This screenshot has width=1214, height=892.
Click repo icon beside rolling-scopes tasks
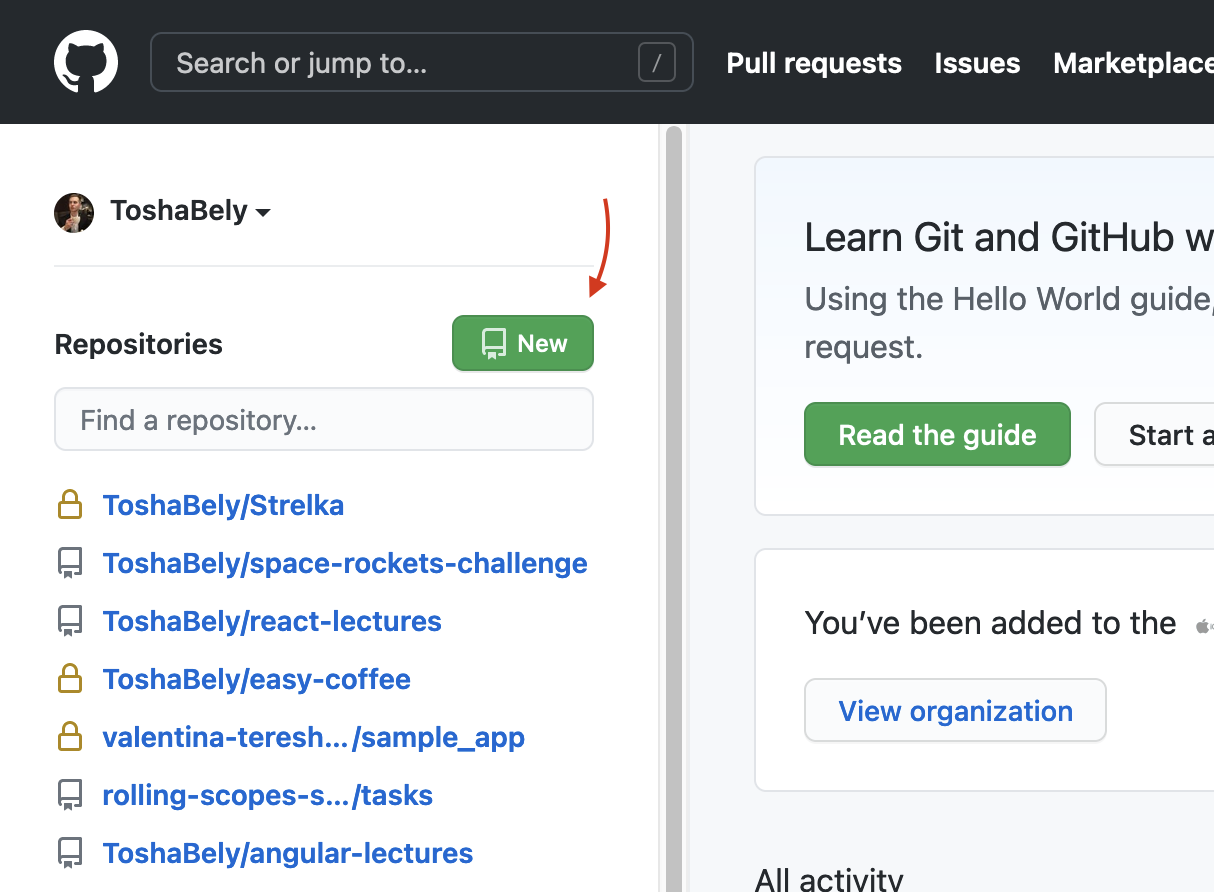tap(70, 796)
